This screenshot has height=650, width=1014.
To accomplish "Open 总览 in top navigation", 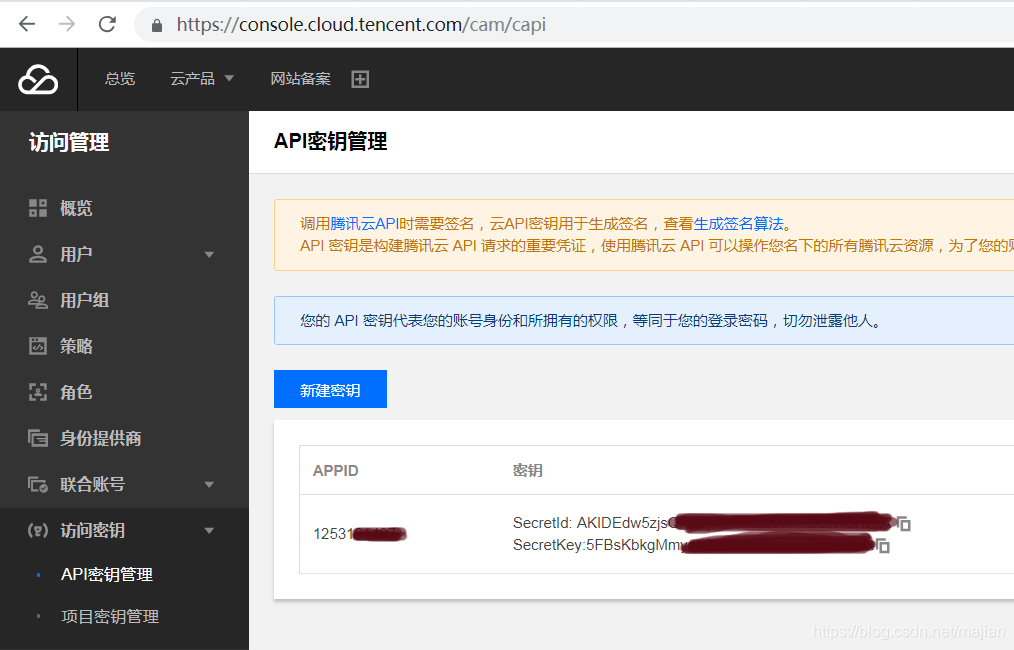I will pos(120,79).
